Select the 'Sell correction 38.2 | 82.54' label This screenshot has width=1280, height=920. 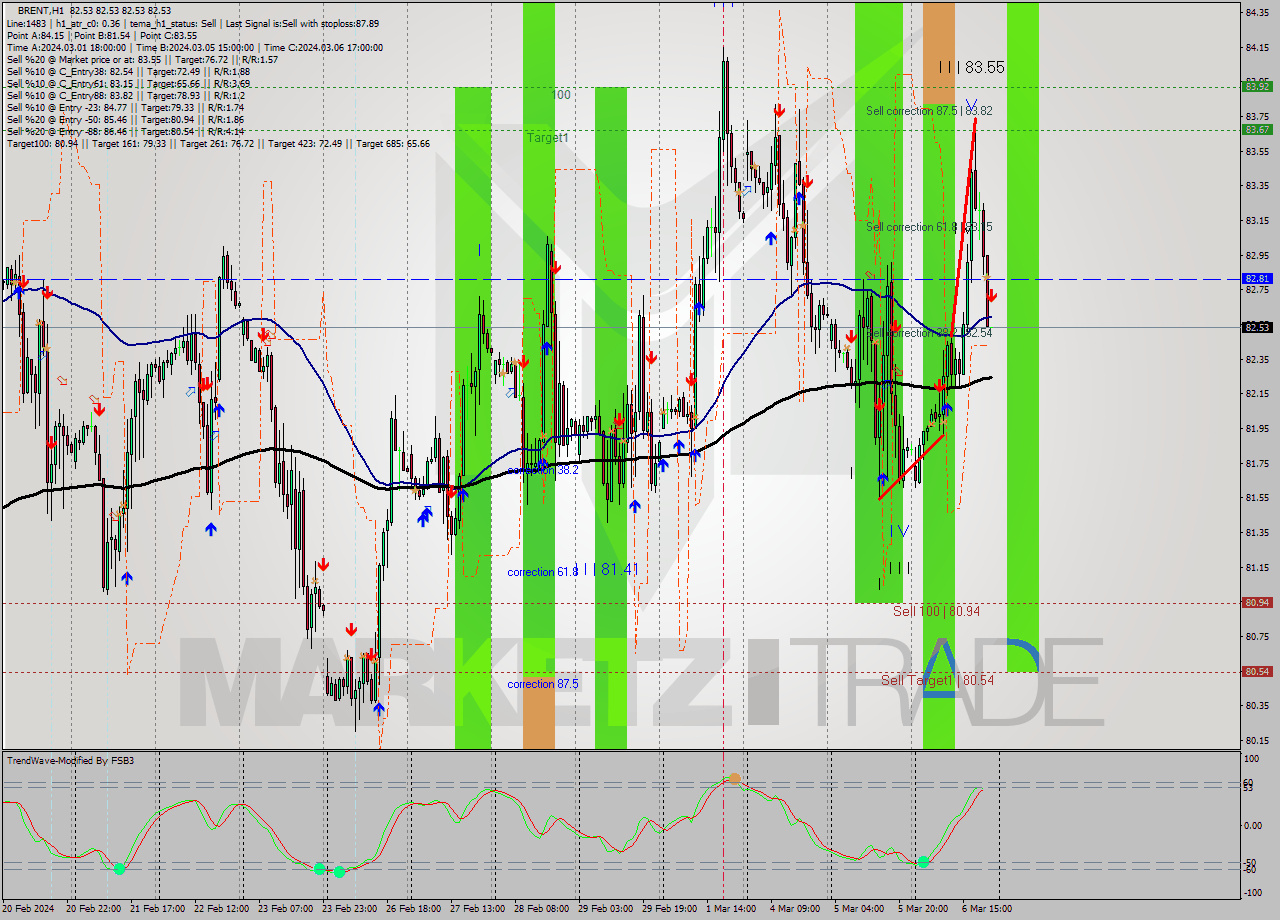tap(929, 332)
